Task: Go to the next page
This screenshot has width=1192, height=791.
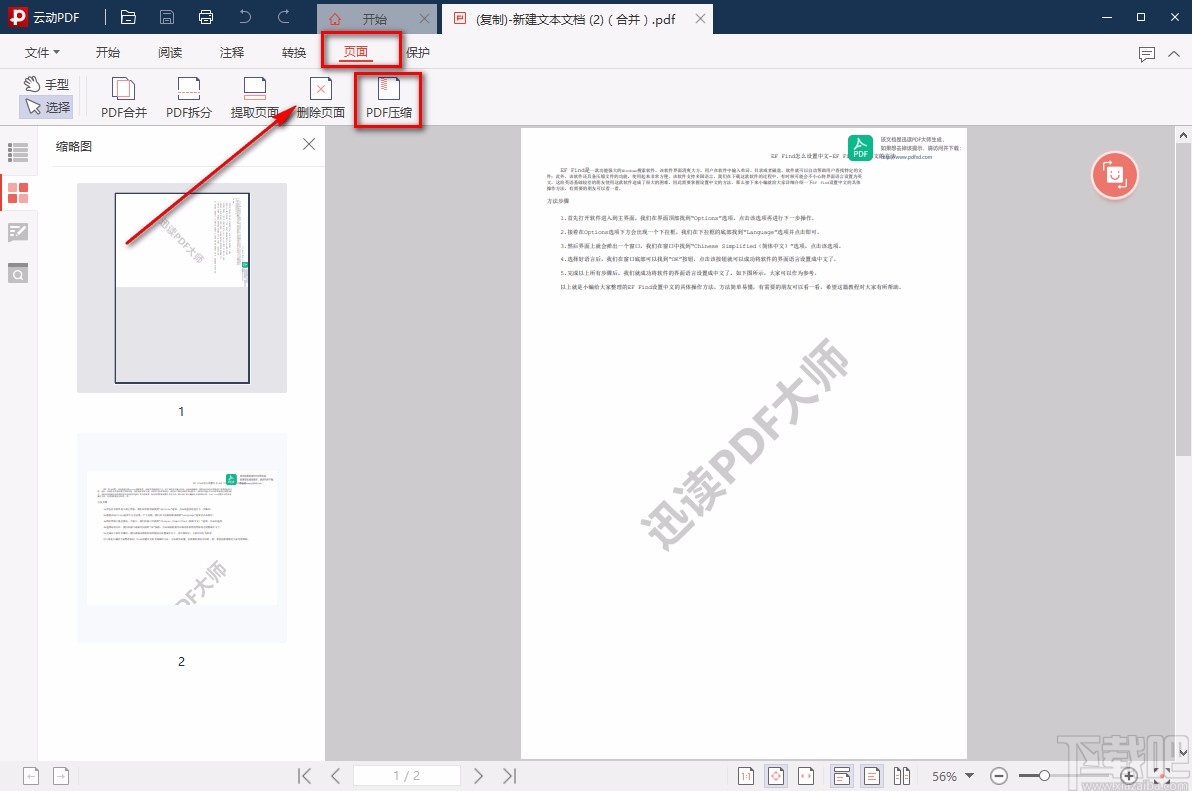Action: click(478, 776)
